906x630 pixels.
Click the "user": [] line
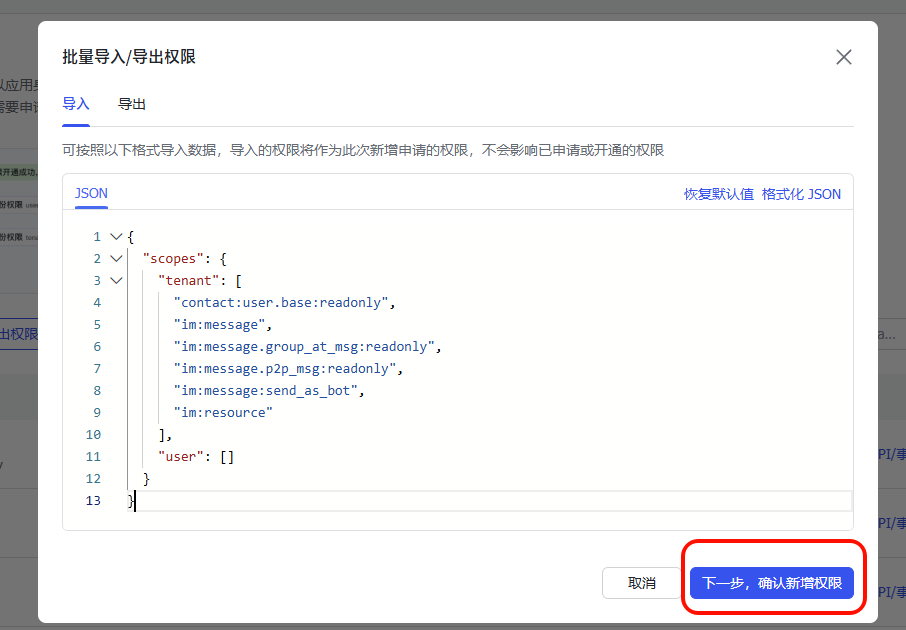pos(196,456)
